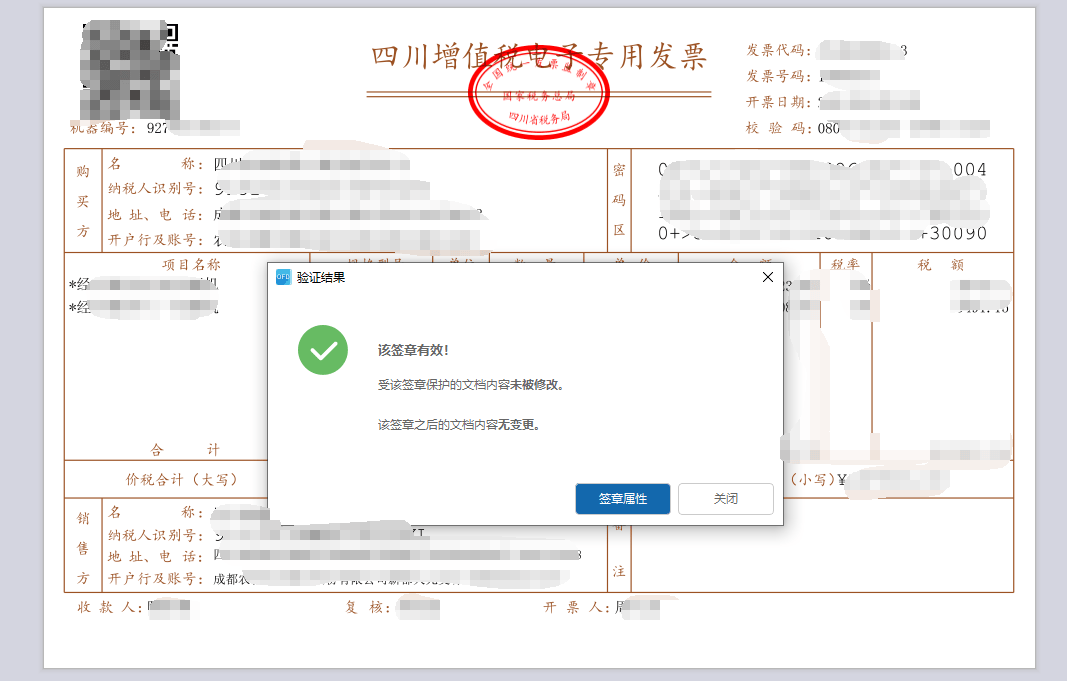Close the 验证结果 dialog with the X
Viewport: 1067px width, 681px height.
coord(768,277)
